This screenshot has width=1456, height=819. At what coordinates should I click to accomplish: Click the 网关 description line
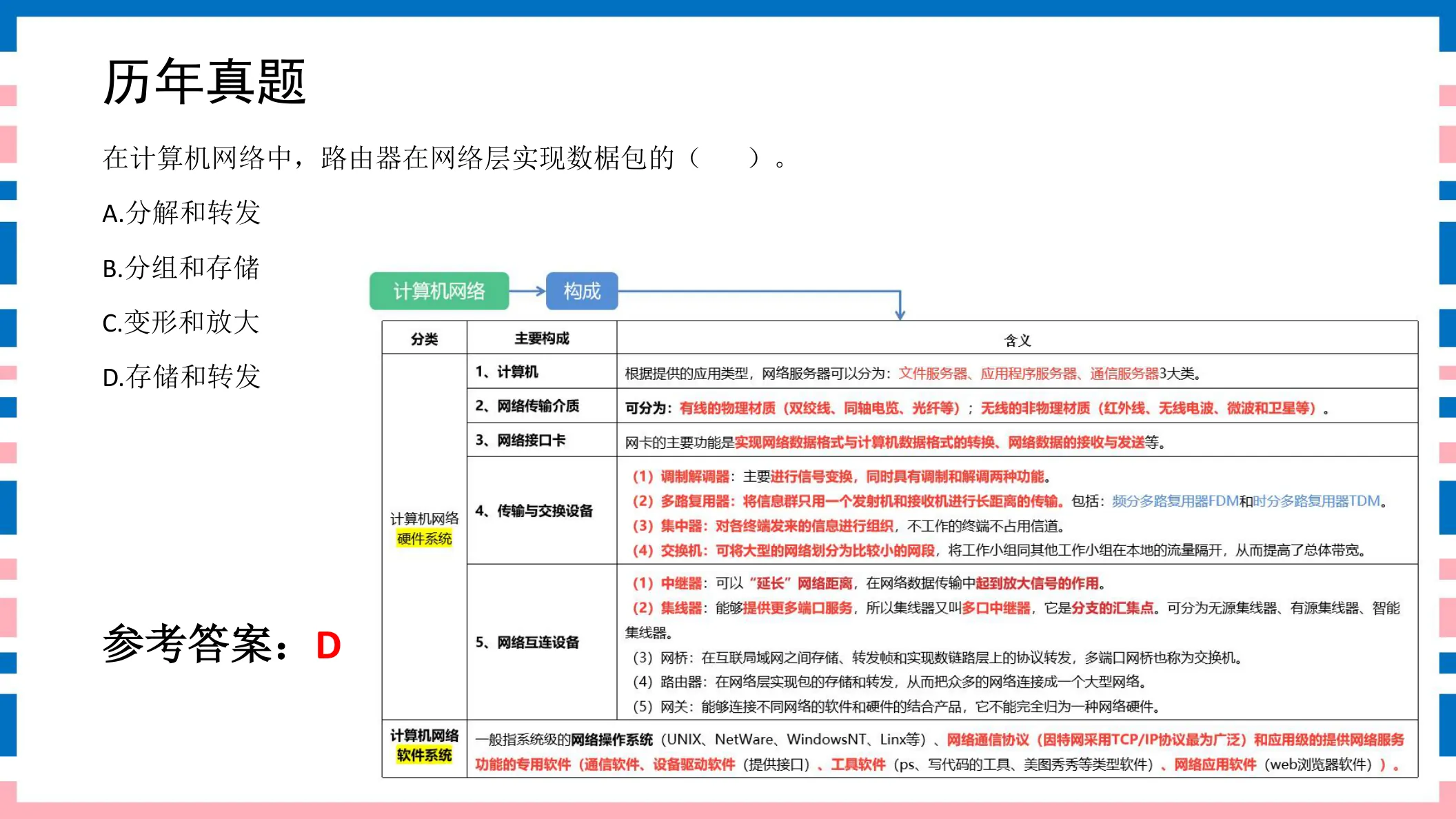coord(897,707)
